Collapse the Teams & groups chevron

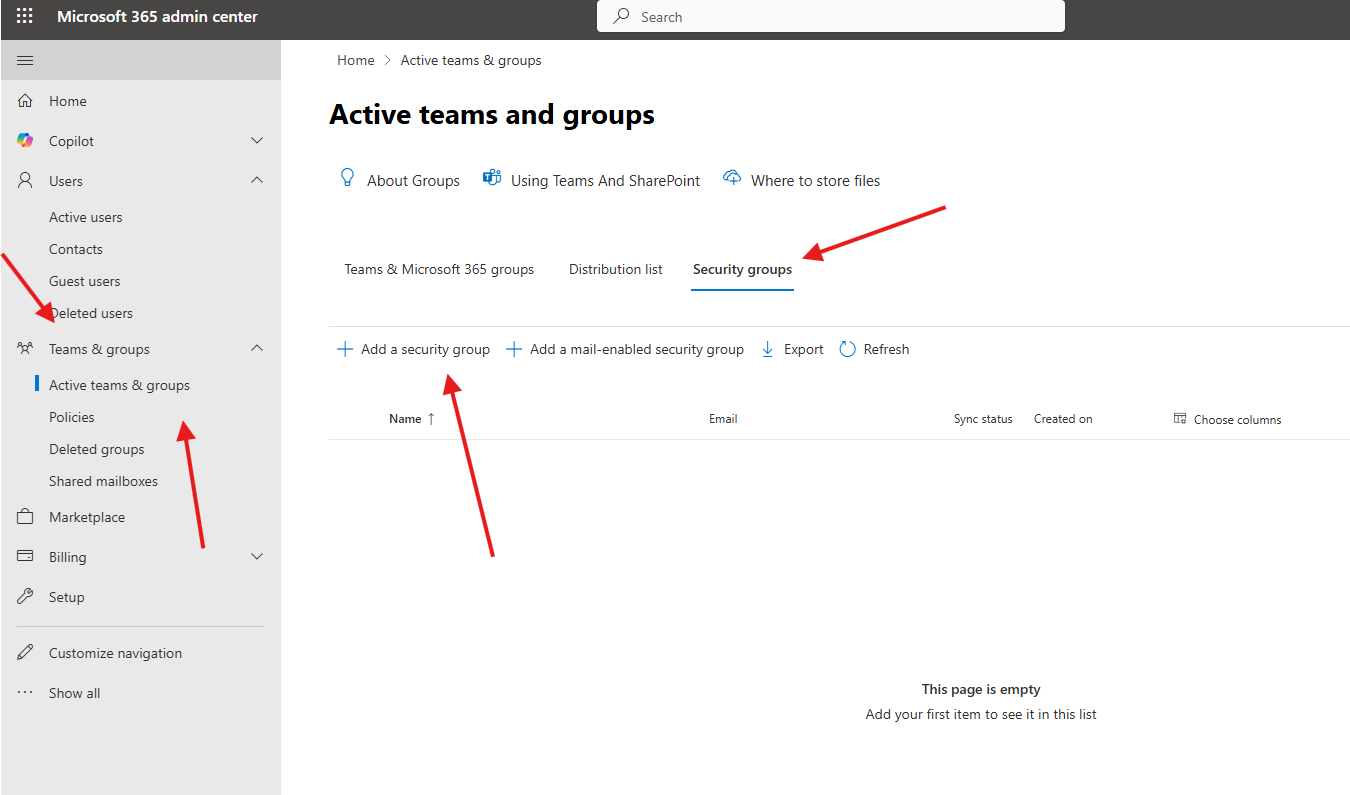pyautogui.click(x=257, y=349)
